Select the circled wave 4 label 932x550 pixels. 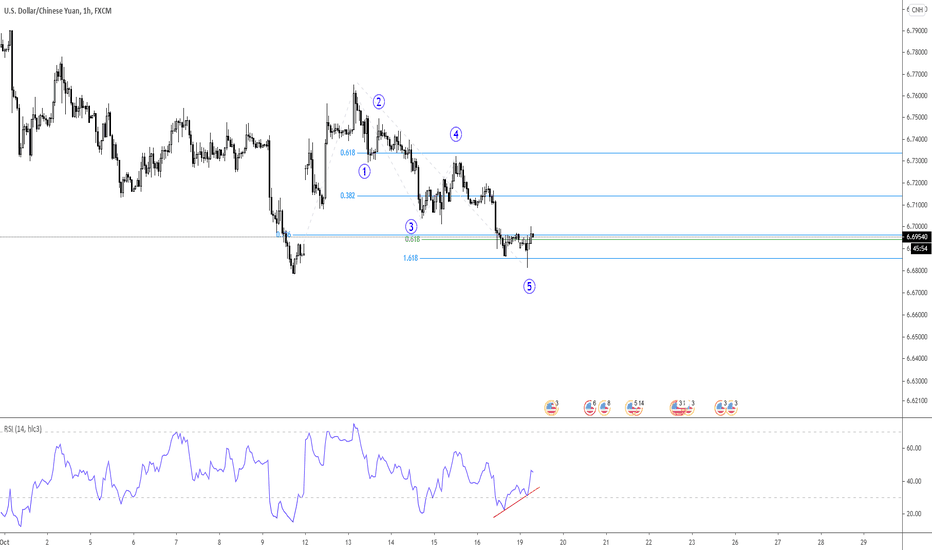(456, 134)
